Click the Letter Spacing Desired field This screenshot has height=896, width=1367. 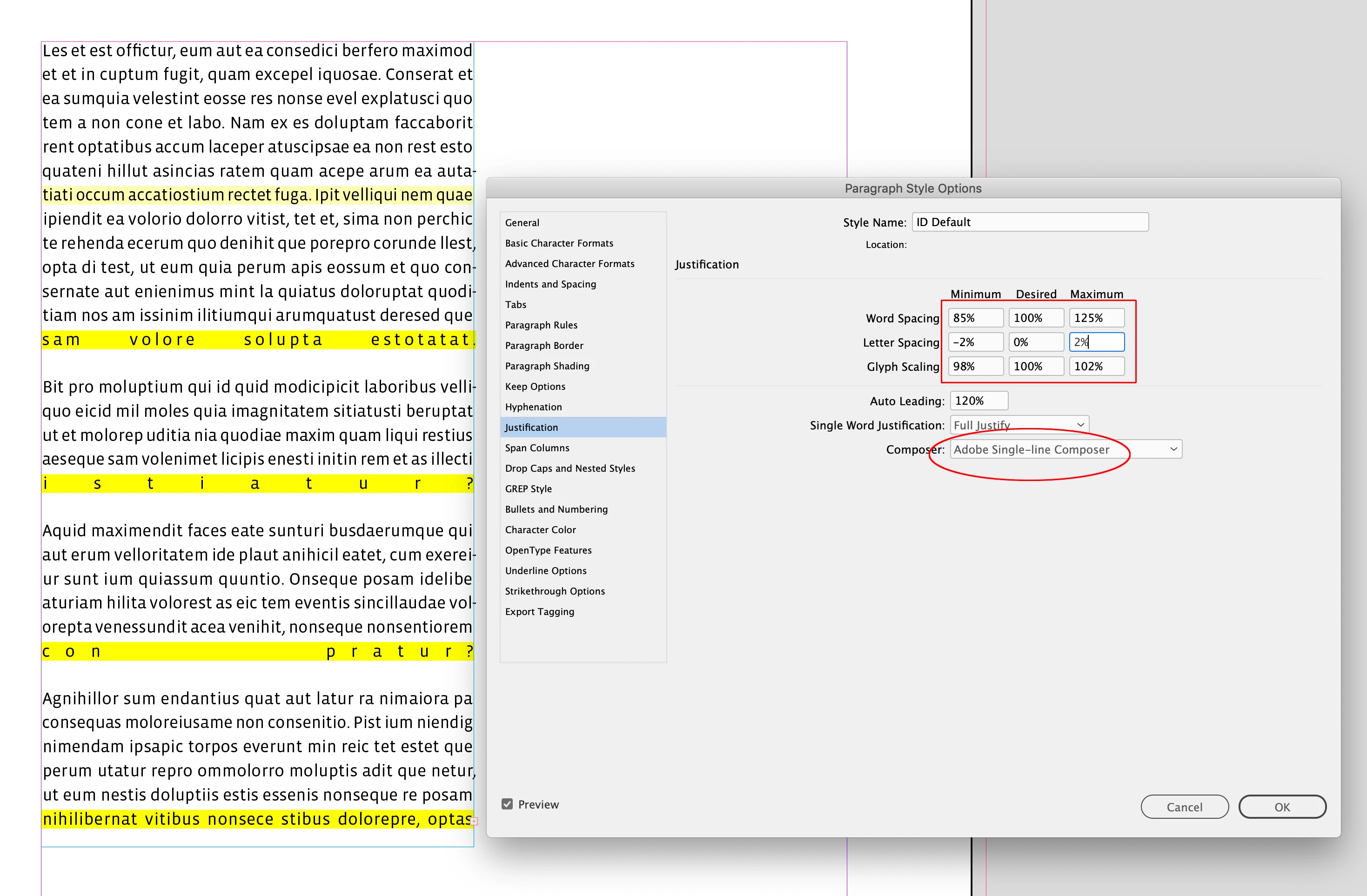click(1035, 342)
